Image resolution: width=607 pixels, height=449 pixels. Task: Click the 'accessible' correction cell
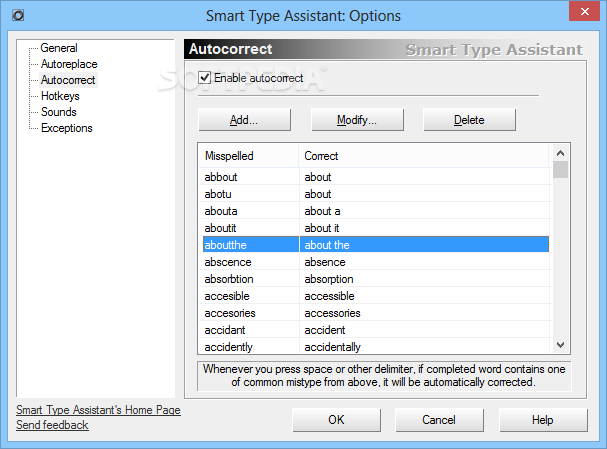[x=424, y=296]
